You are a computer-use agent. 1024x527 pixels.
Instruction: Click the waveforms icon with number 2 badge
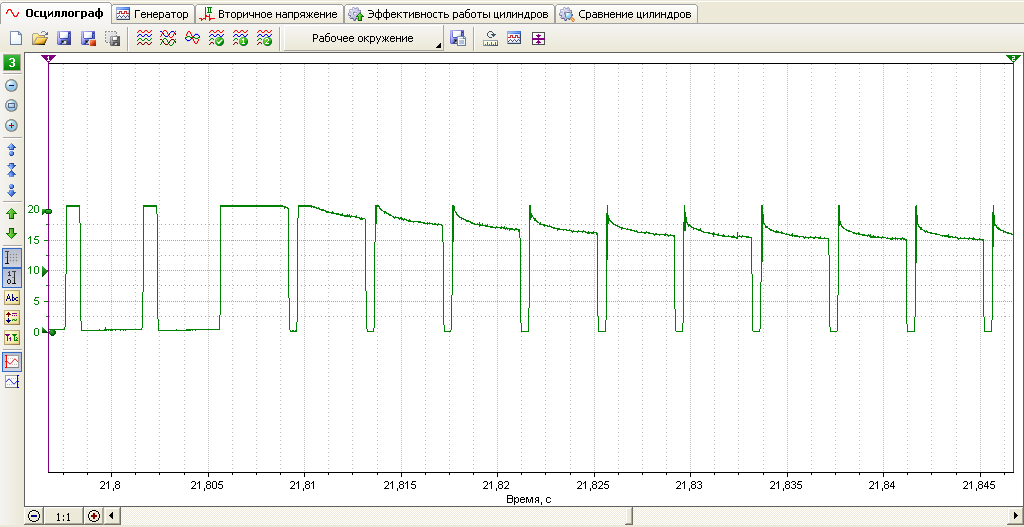264,39
